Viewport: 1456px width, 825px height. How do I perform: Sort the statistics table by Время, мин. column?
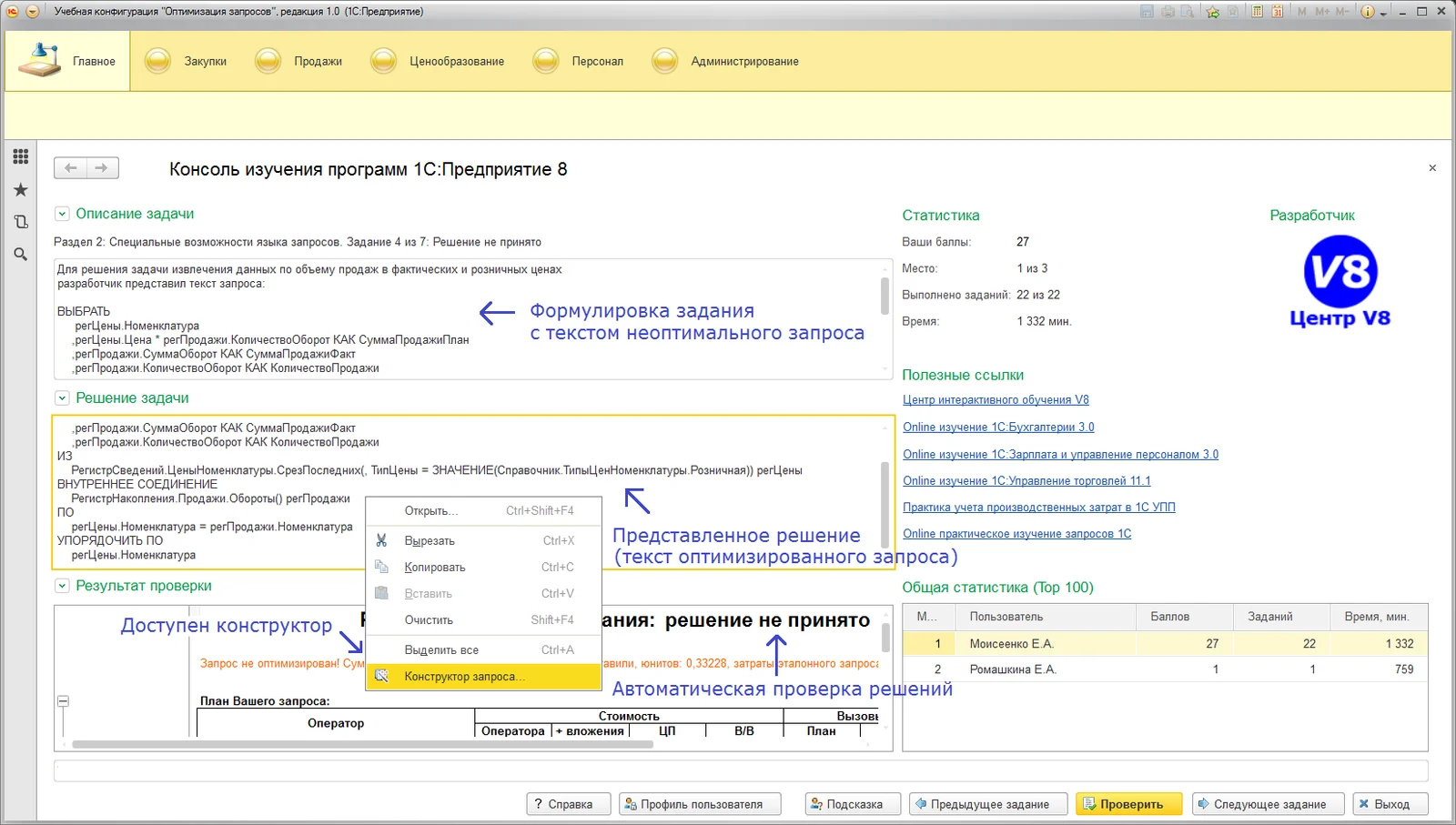click(x=1378, y=617)
